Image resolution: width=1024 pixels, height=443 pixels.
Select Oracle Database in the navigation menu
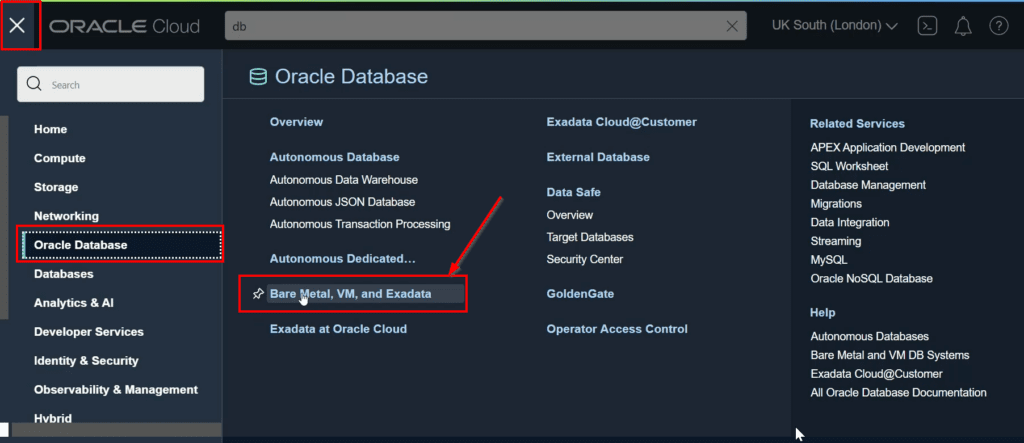pyautogui.click(x=121, y=245)
